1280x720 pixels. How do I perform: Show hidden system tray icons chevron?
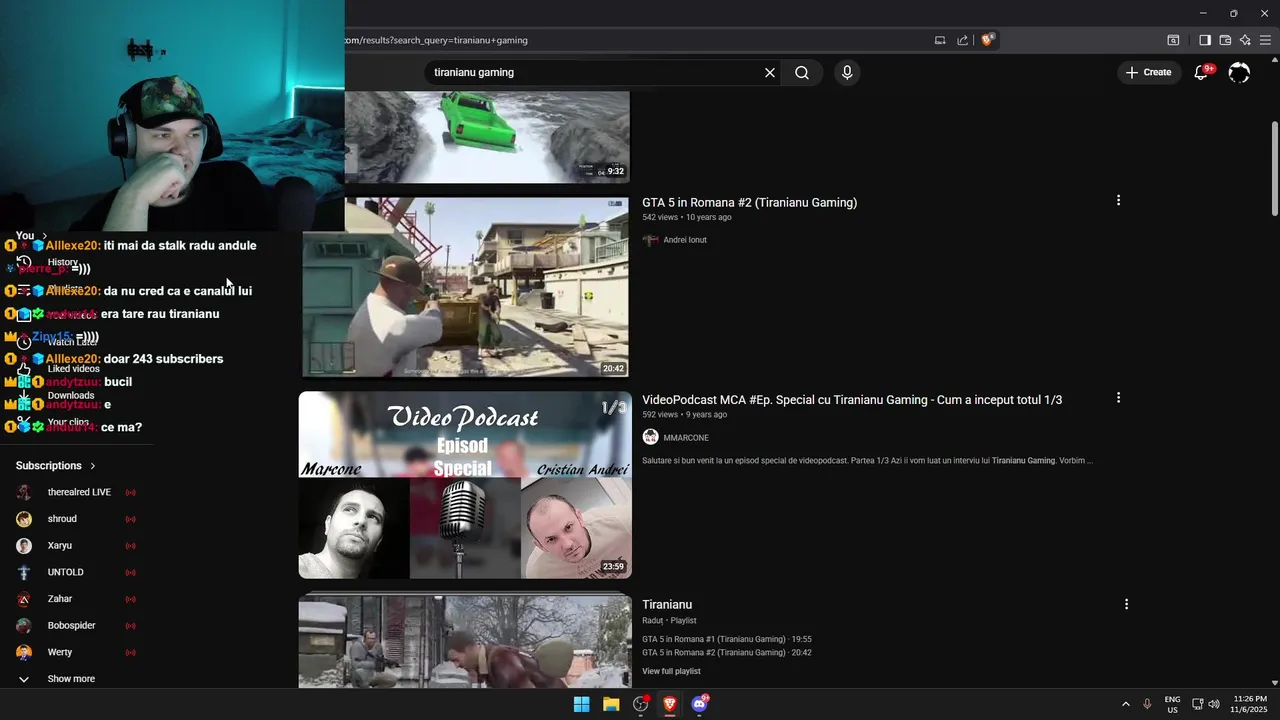point(1125,704)
